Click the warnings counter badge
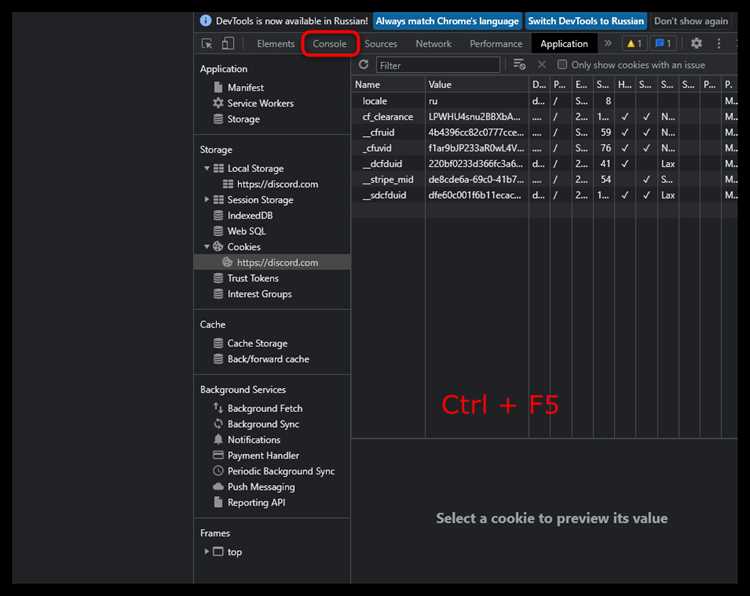750x596 pixels. [634, 44]
